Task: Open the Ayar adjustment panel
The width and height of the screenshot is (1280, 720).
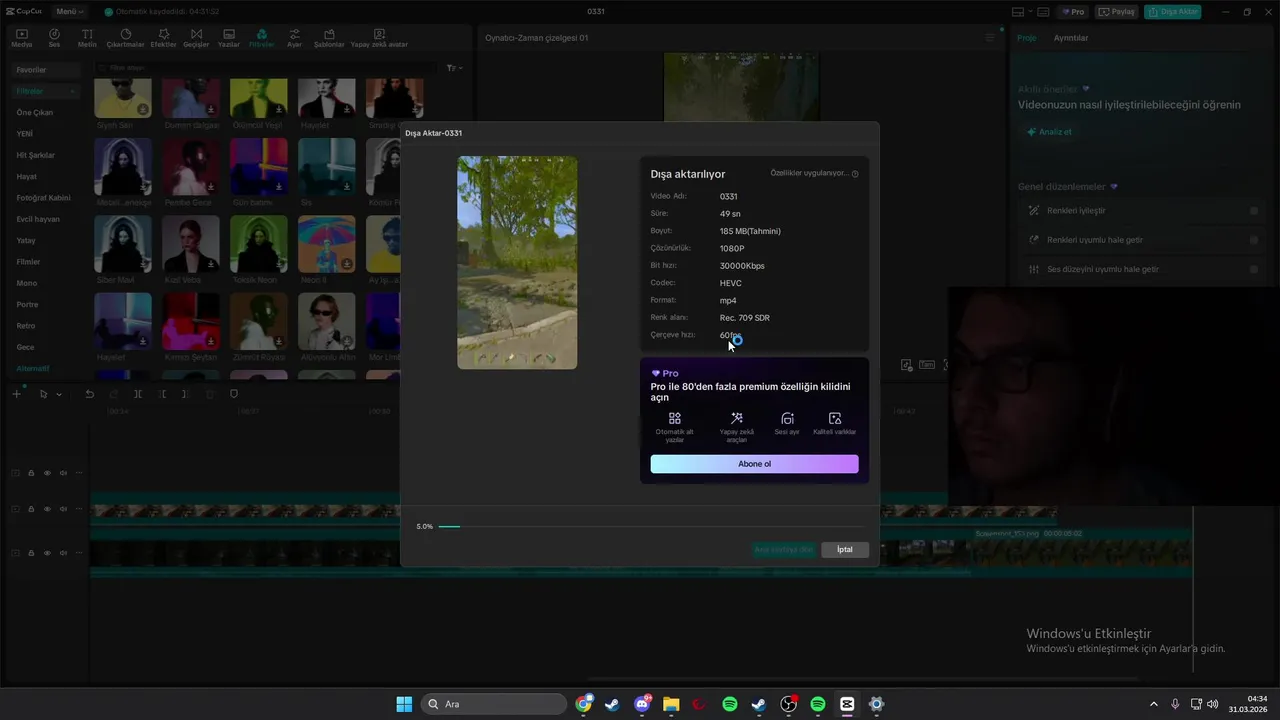Action: (294, 38)
